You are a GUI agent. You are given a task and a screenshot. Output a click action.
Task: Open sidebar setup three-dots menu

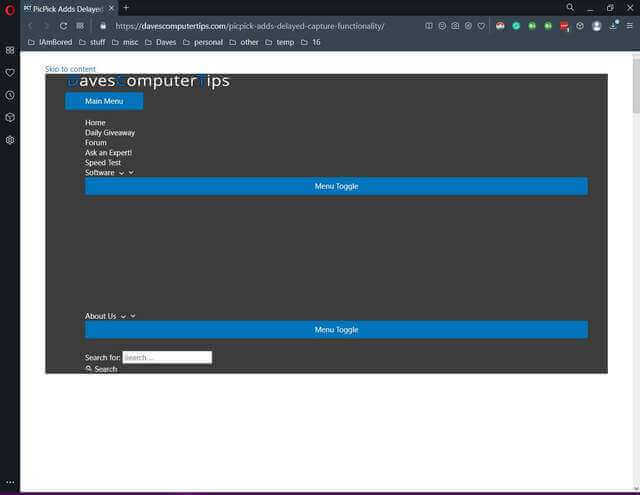pos(10,482)
